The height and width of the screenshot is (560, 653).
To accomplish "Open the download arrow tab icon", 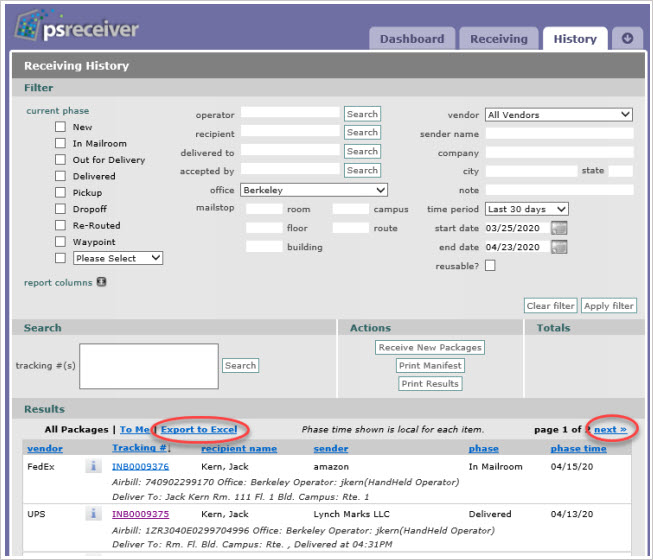I will (627, 38).
